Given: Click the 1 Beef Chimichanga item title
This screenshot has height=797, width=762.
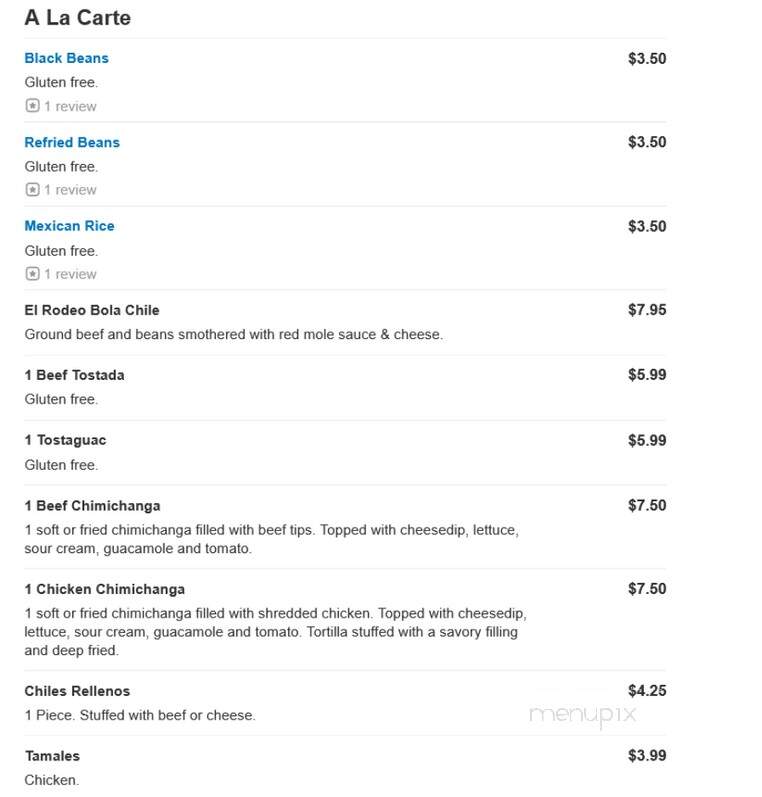Looking at the screenshot, I should click(93, 506).
